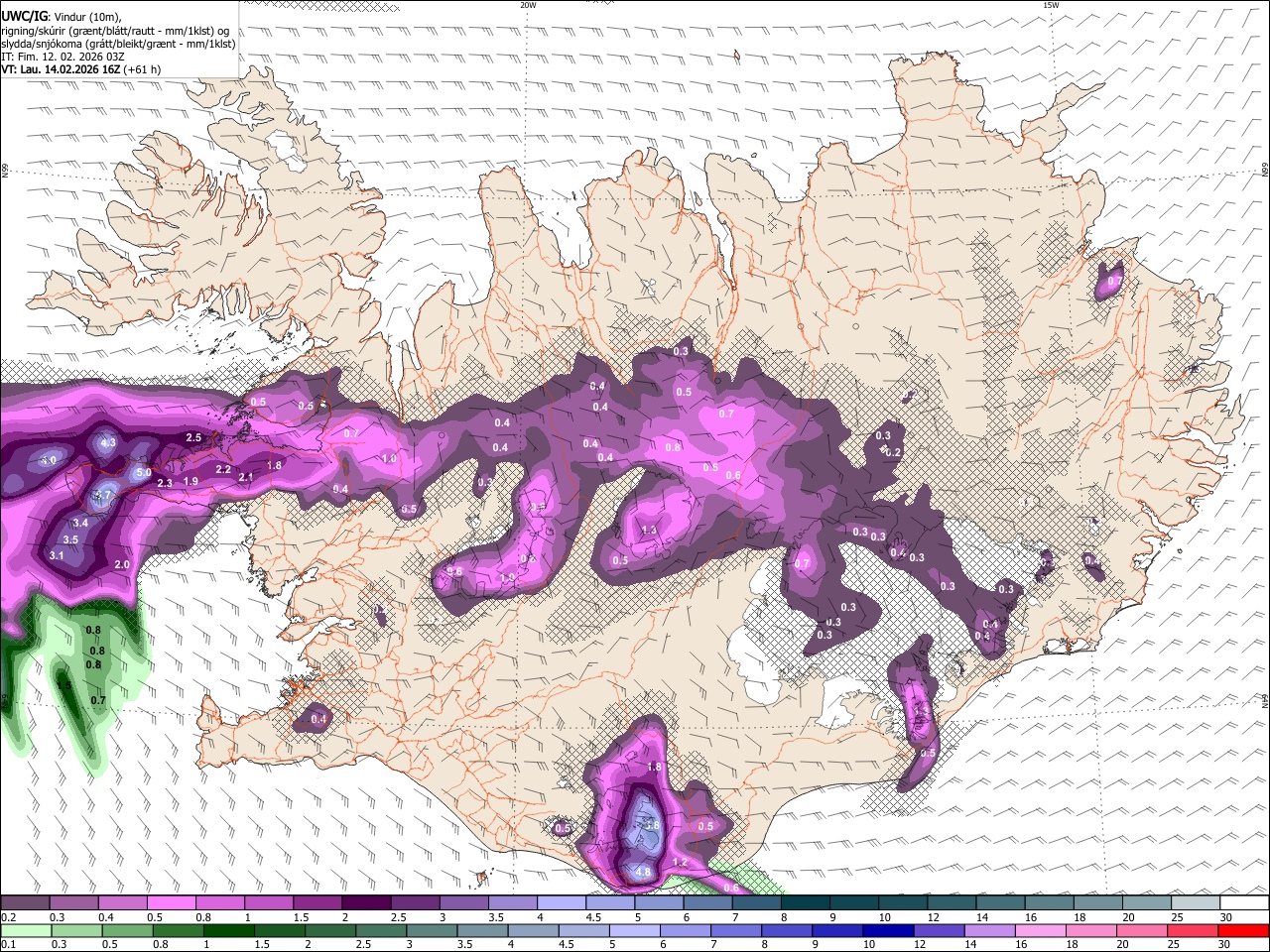Click the 'slydda/snjókoma' legend description line
The height and width of the screenshot is (952, 1270).
click(x=118, y=43)
